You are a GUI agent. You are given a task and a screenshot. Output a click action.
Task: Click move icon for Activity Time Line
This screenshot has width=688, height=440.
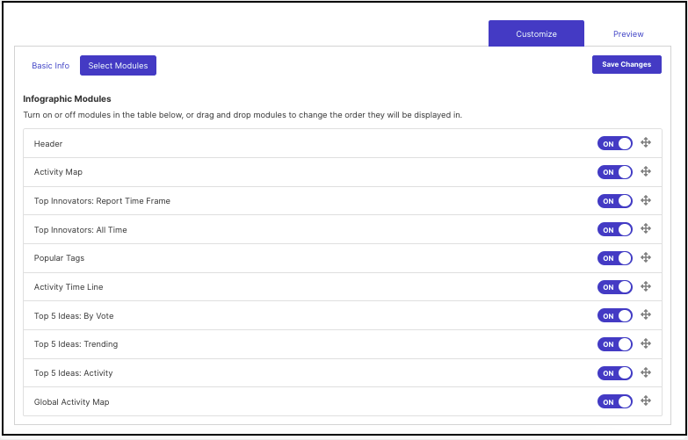[x=645, y=286]
